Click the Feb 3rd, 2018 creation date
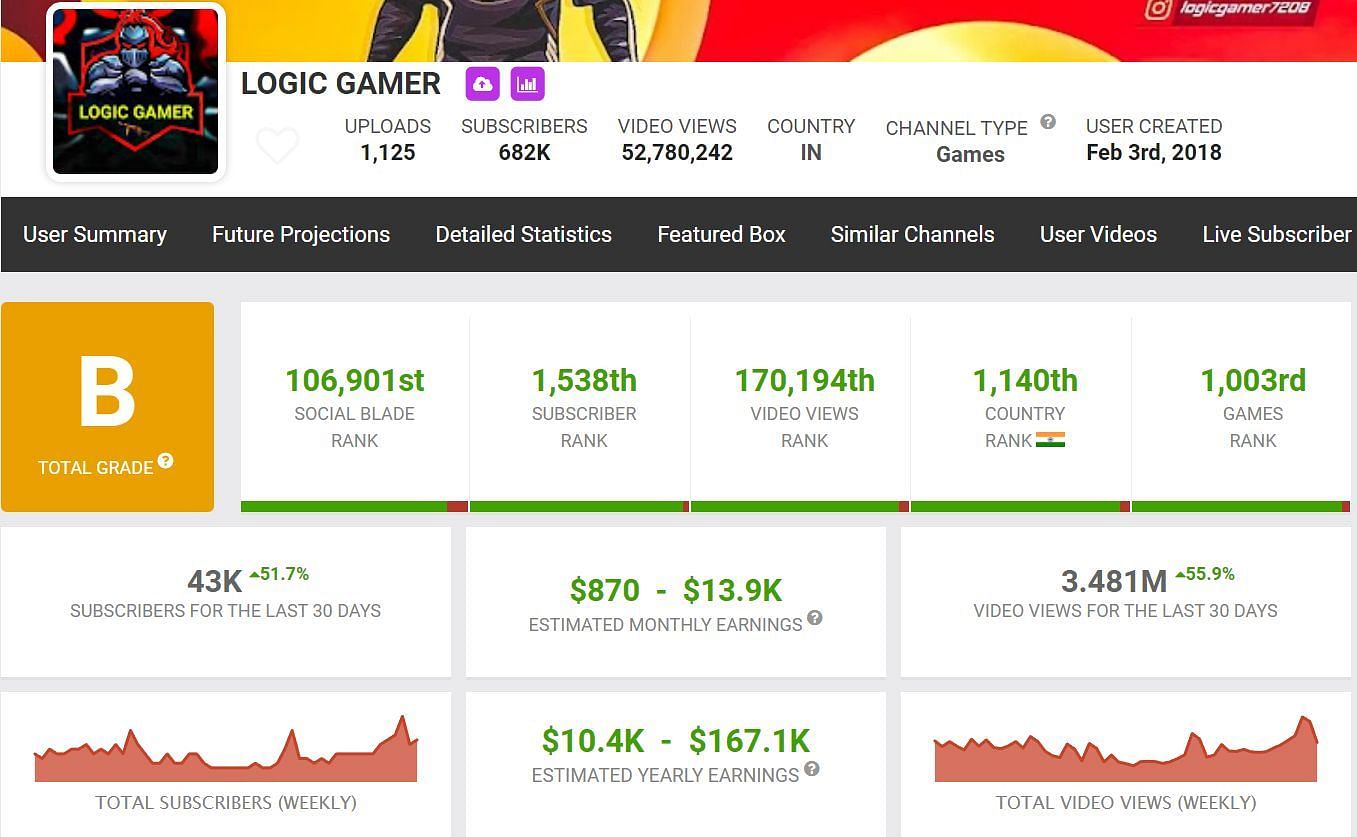 1154,153
